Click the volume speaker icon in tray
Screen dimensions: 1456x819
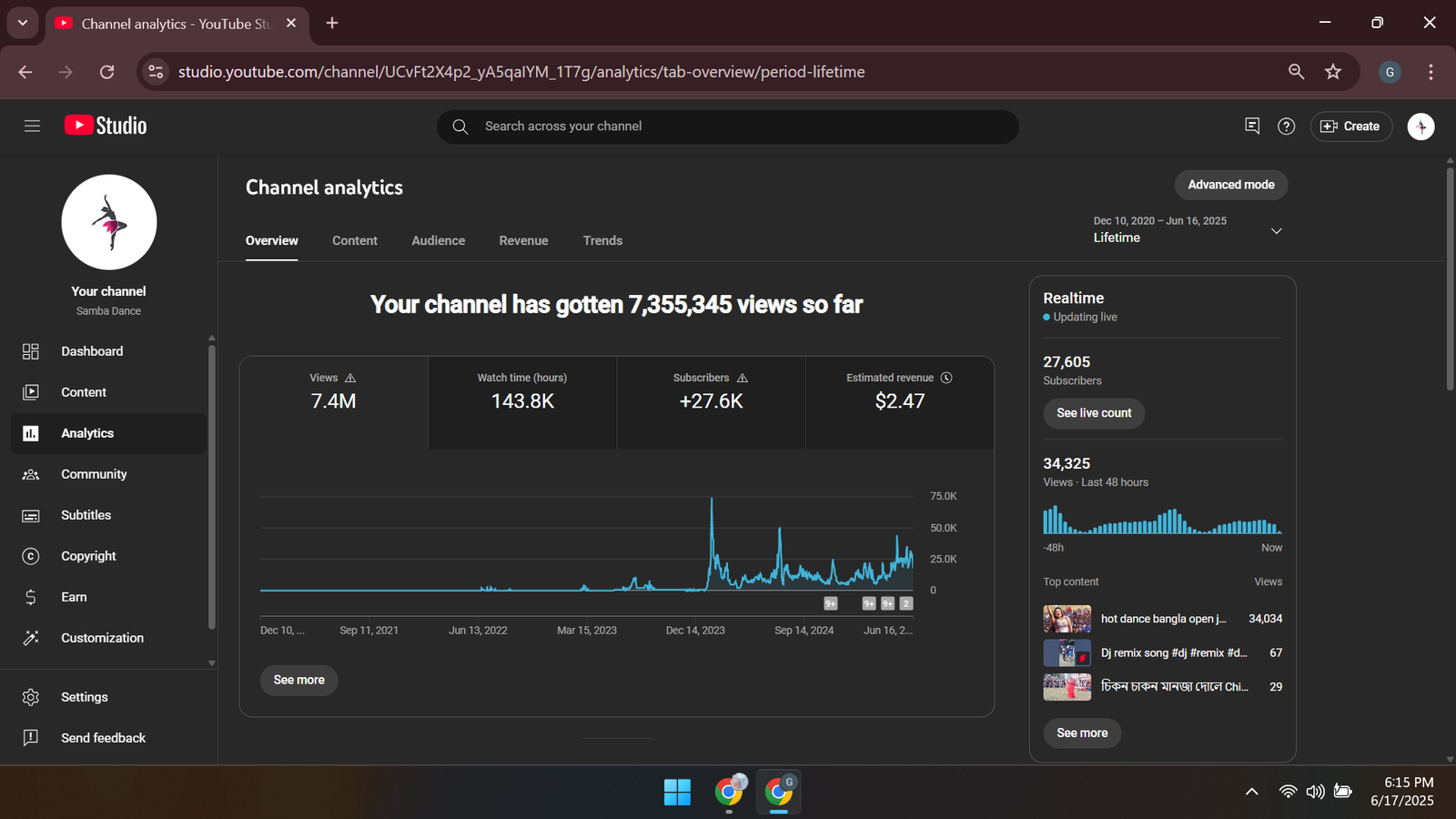[x=1315, y=792]
